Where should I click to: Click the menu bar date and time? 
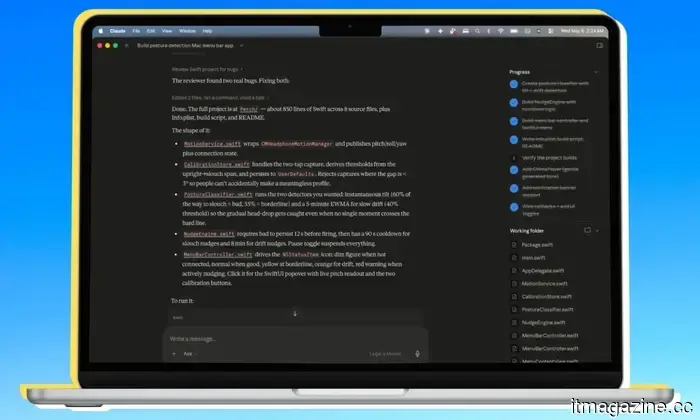pyautogui.click(x=582, y=31)
